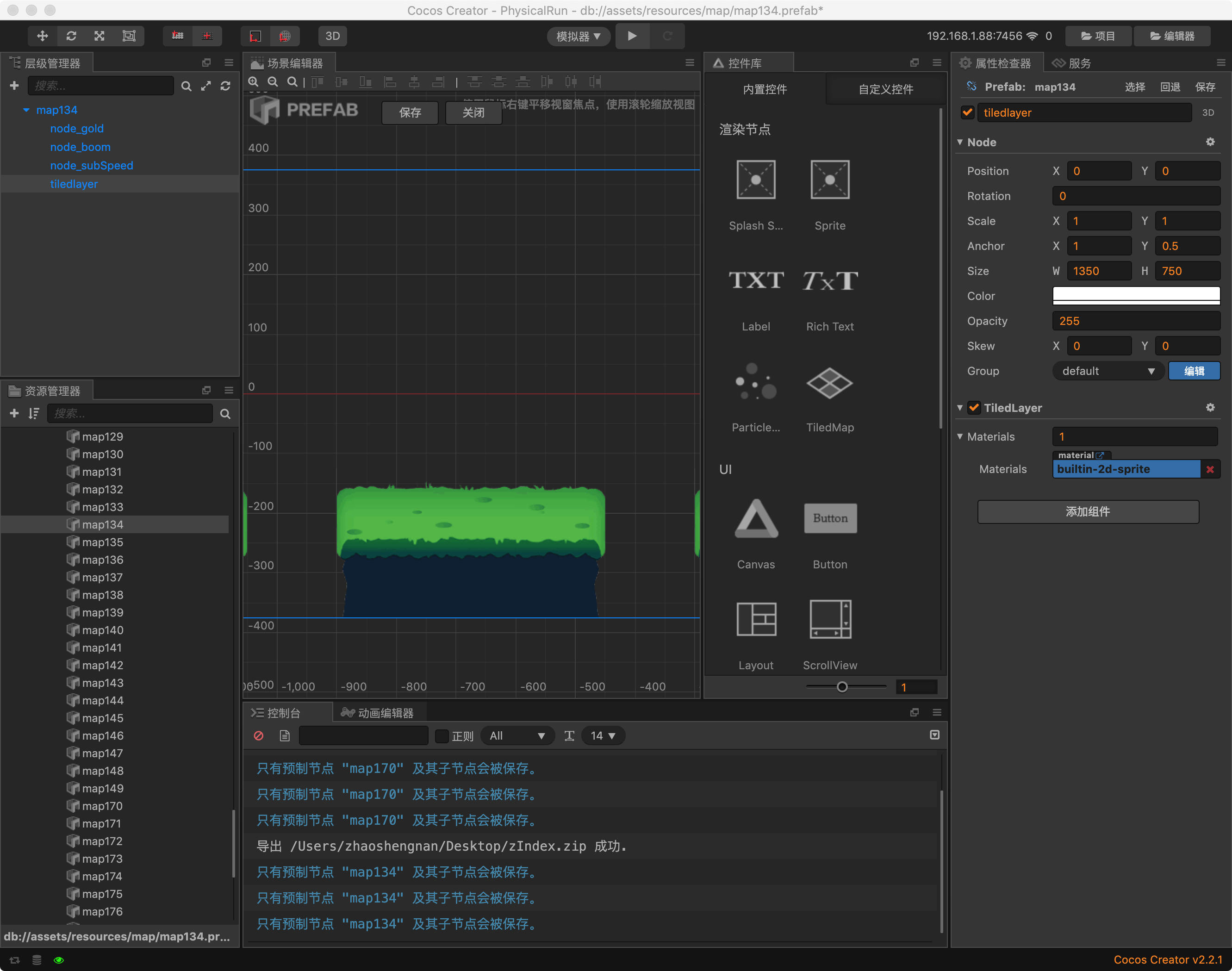
Task: Switch to the custom controls tab
Action: pyautogui.click(x=885, y=89)
